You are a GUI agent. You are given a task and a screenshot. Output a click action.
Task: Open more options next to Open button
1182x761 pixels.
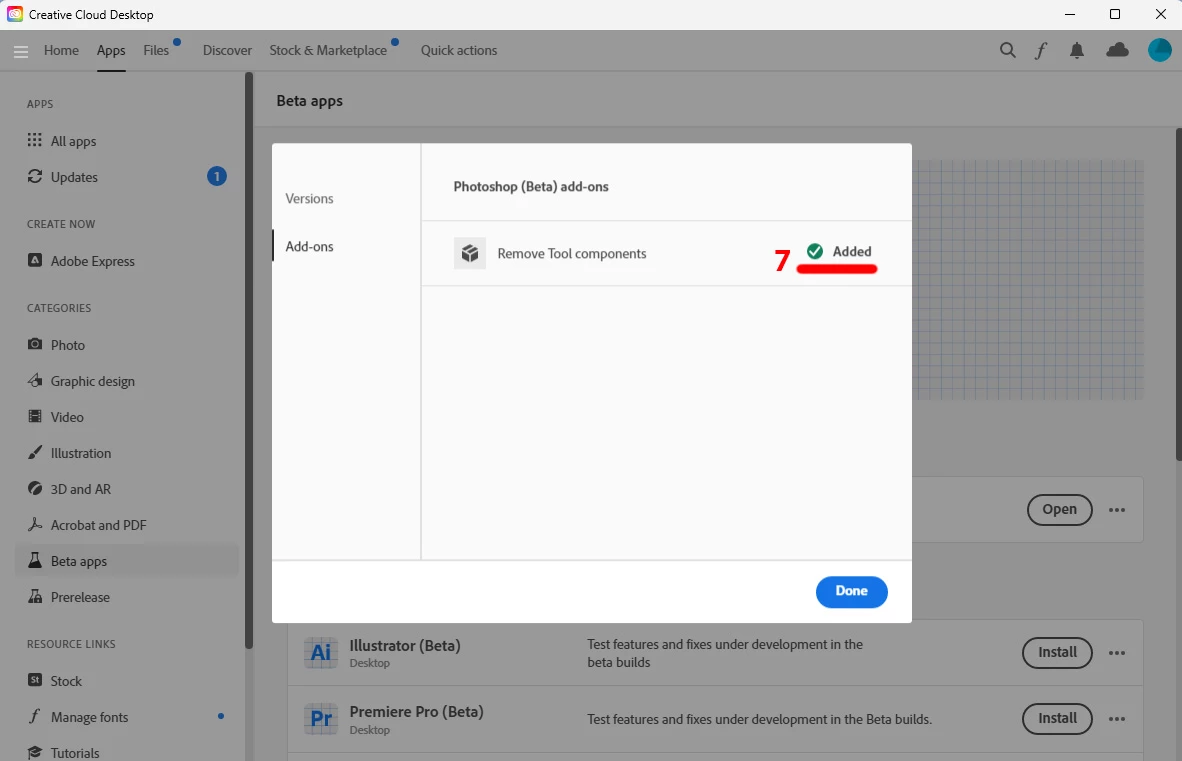click(x=1117, y=510)
